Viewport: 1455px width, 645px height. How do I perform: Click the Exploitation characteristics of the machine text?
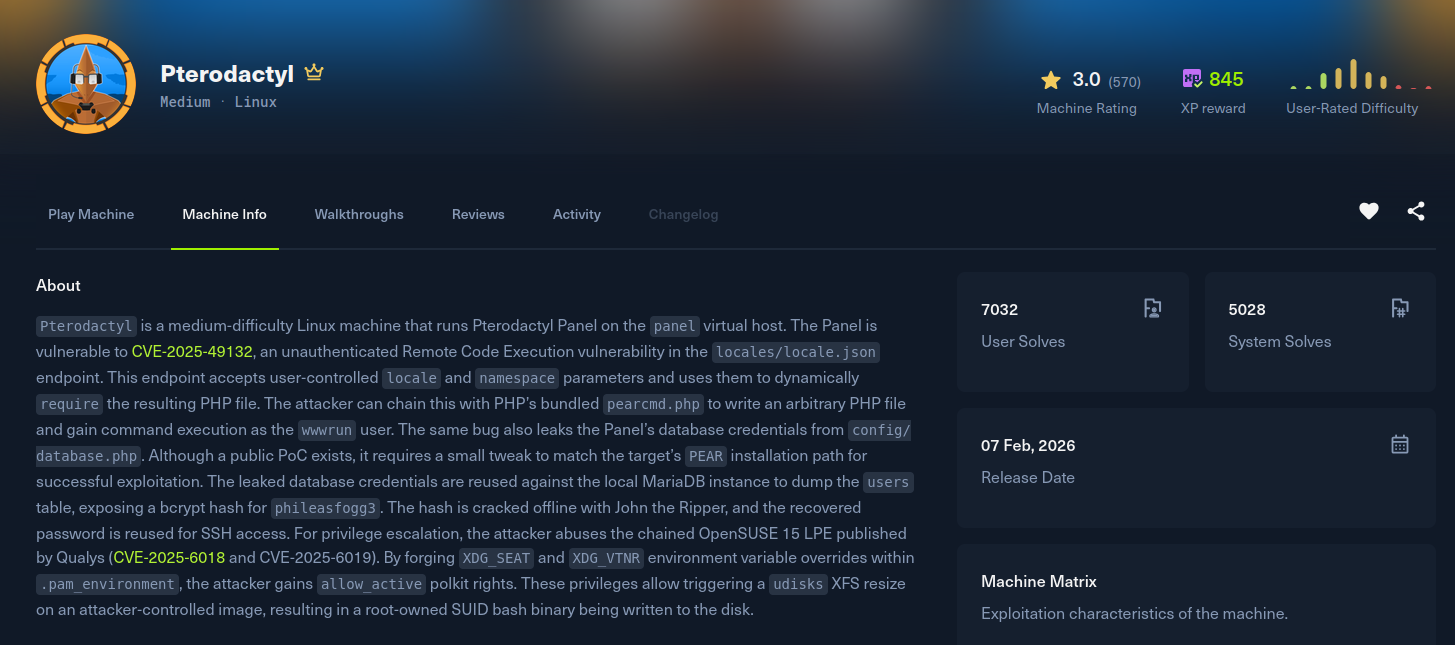pyautogui.click(x=1134, y=614)
